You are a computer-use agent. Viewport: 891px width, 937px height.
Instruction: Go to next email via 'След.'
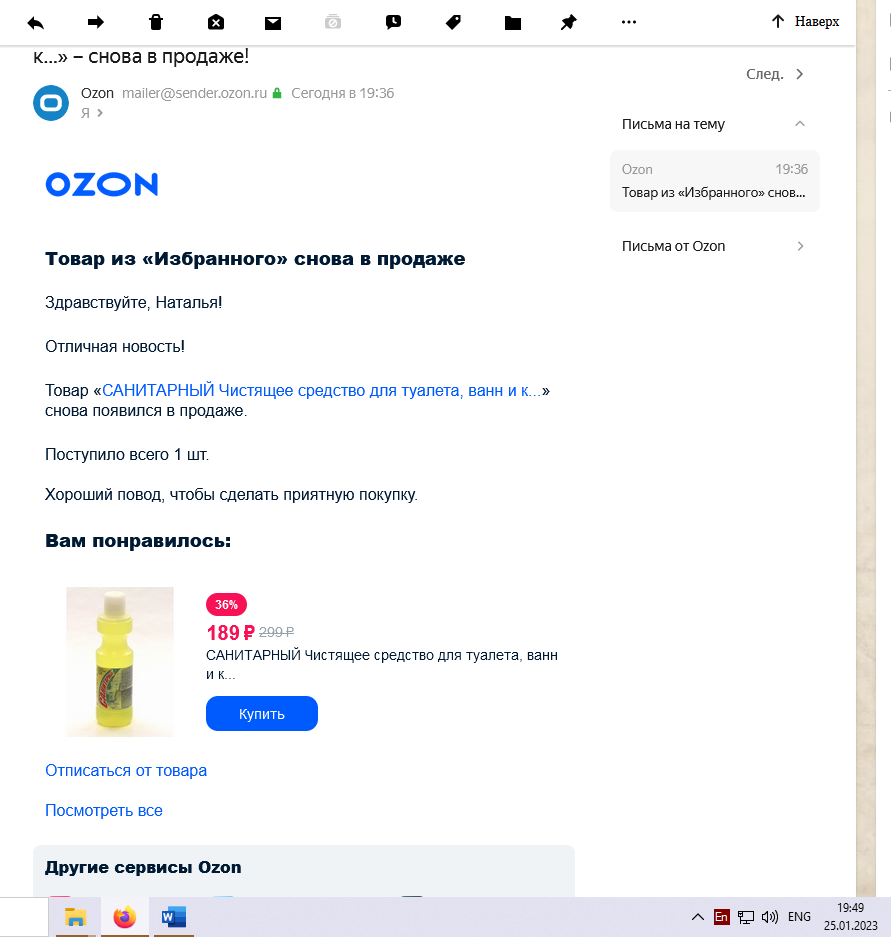point(774,74)
